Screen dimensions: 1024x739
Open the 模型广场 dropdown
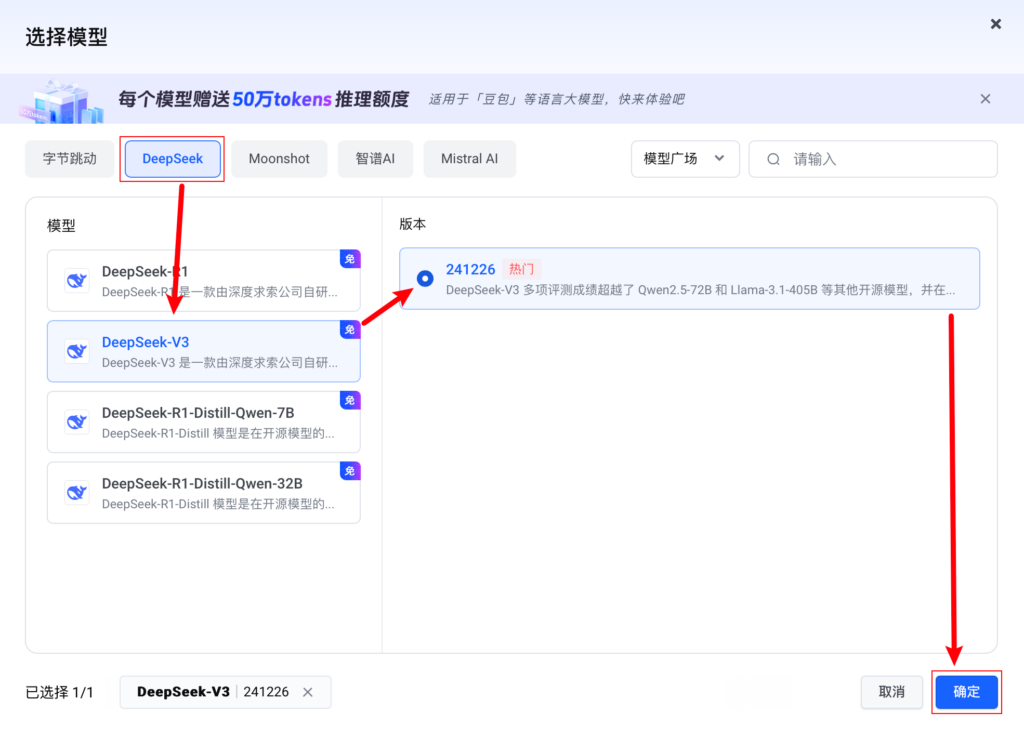(685, 159)
